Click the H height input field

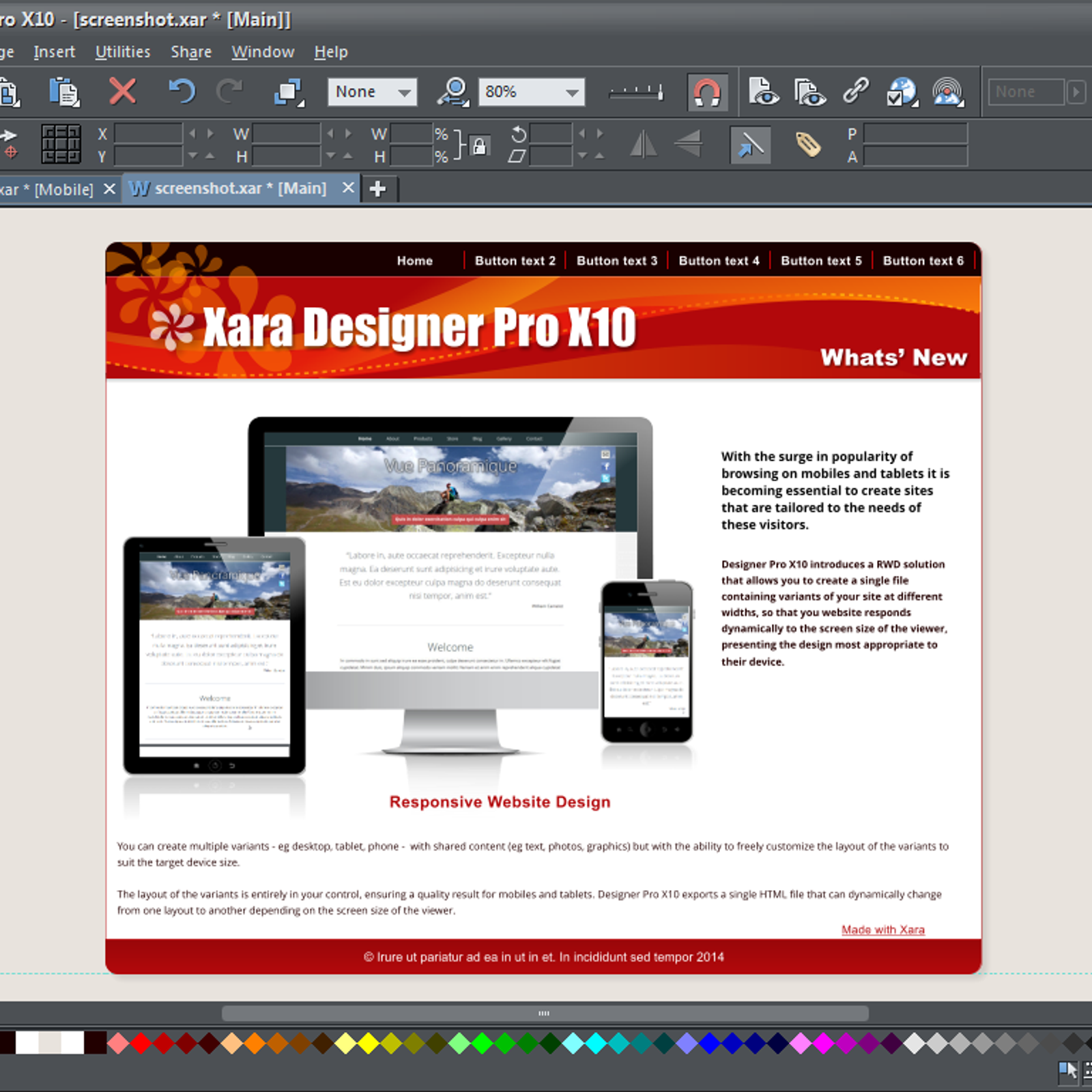[287, 156]
